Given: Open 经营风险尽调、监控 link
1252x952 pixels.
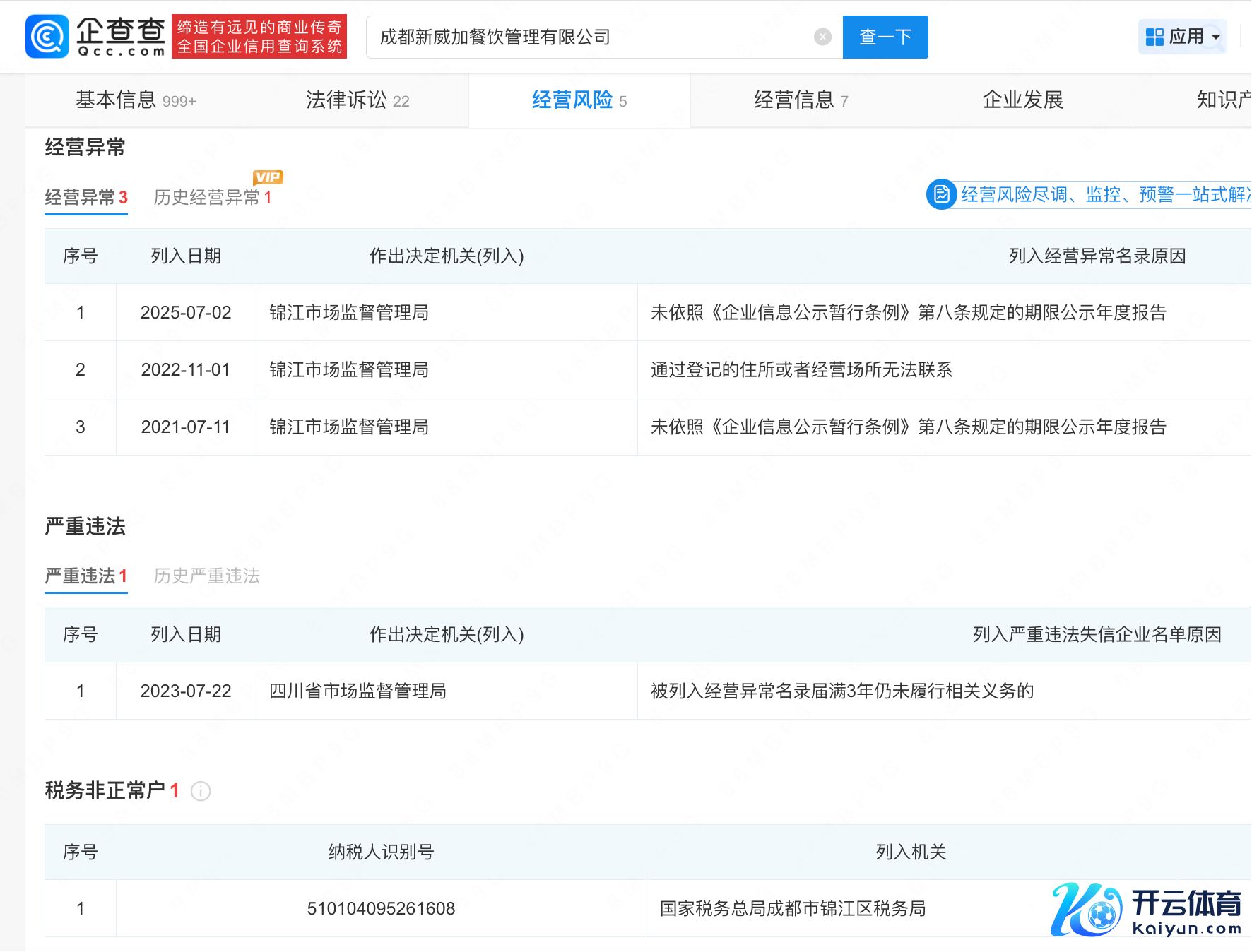Looking at the screenshot, I should click(1104, 194).
